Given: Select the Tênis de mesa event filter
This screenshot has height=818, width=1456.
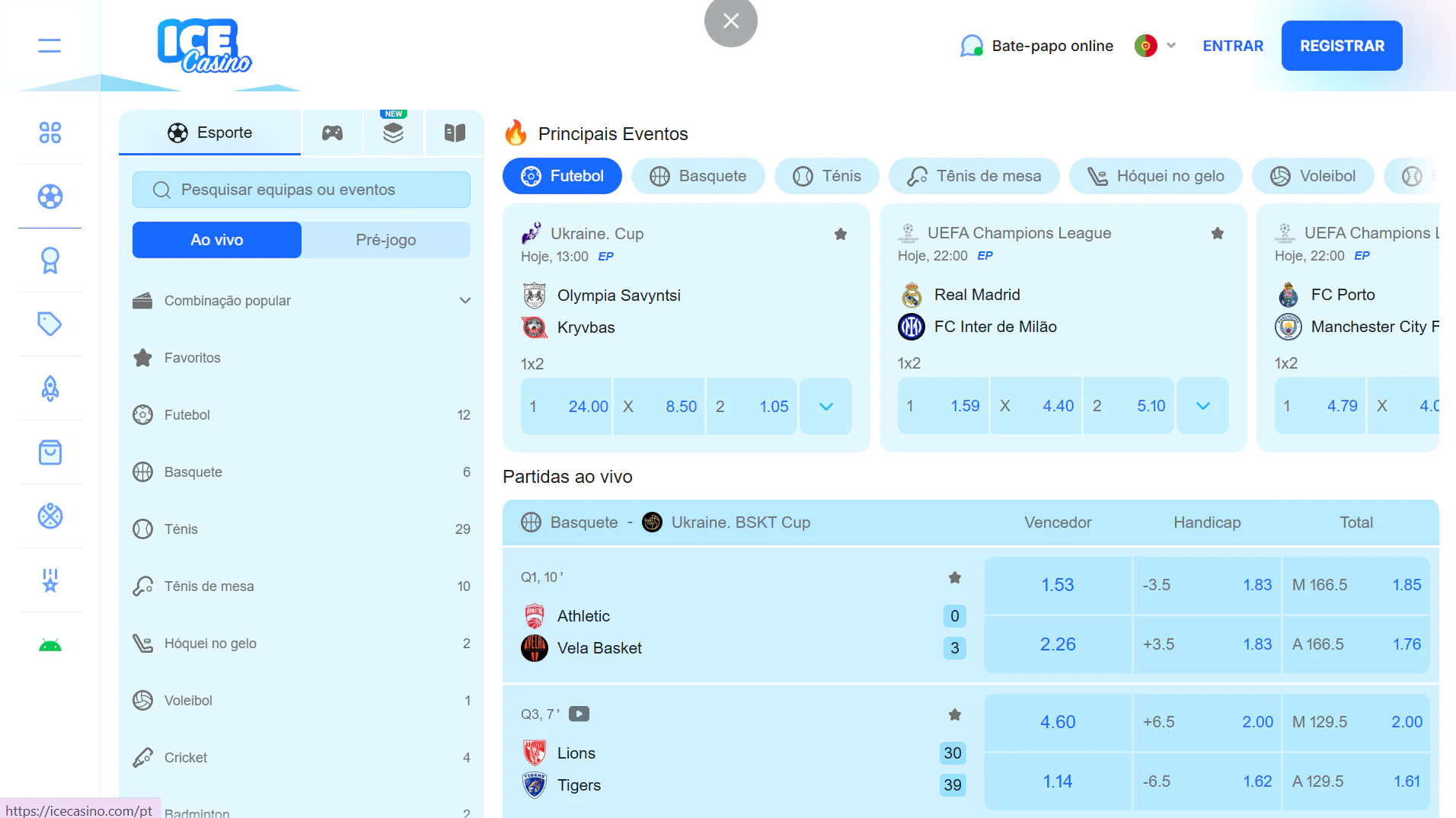Looking at the screenshot, I should (x=974, y=176).
